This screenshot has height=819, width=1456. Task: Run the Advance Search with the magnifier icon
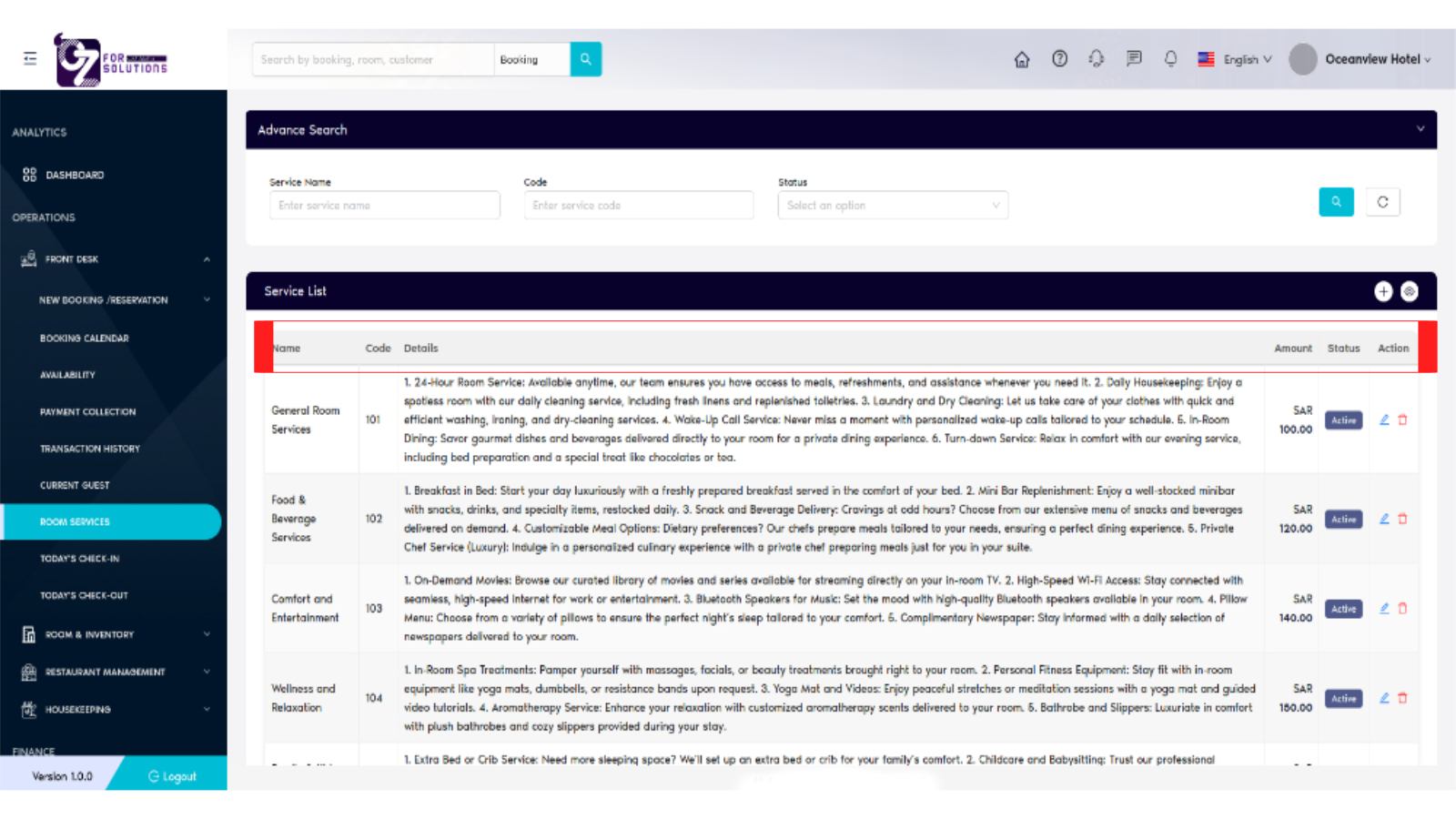(x=1335, y=201)
